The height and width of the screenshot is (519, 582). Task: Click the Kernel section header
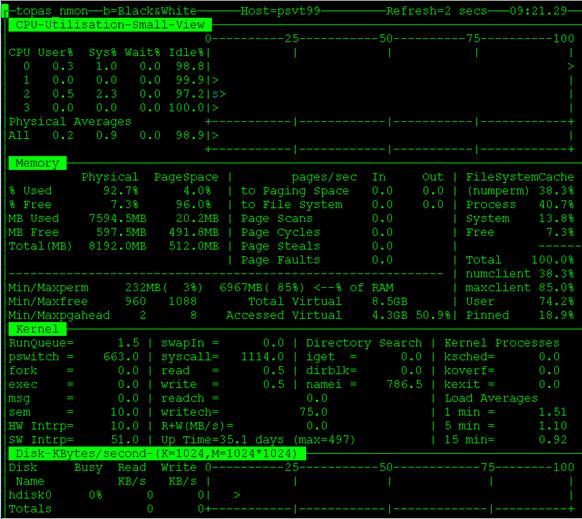[37, 329]
